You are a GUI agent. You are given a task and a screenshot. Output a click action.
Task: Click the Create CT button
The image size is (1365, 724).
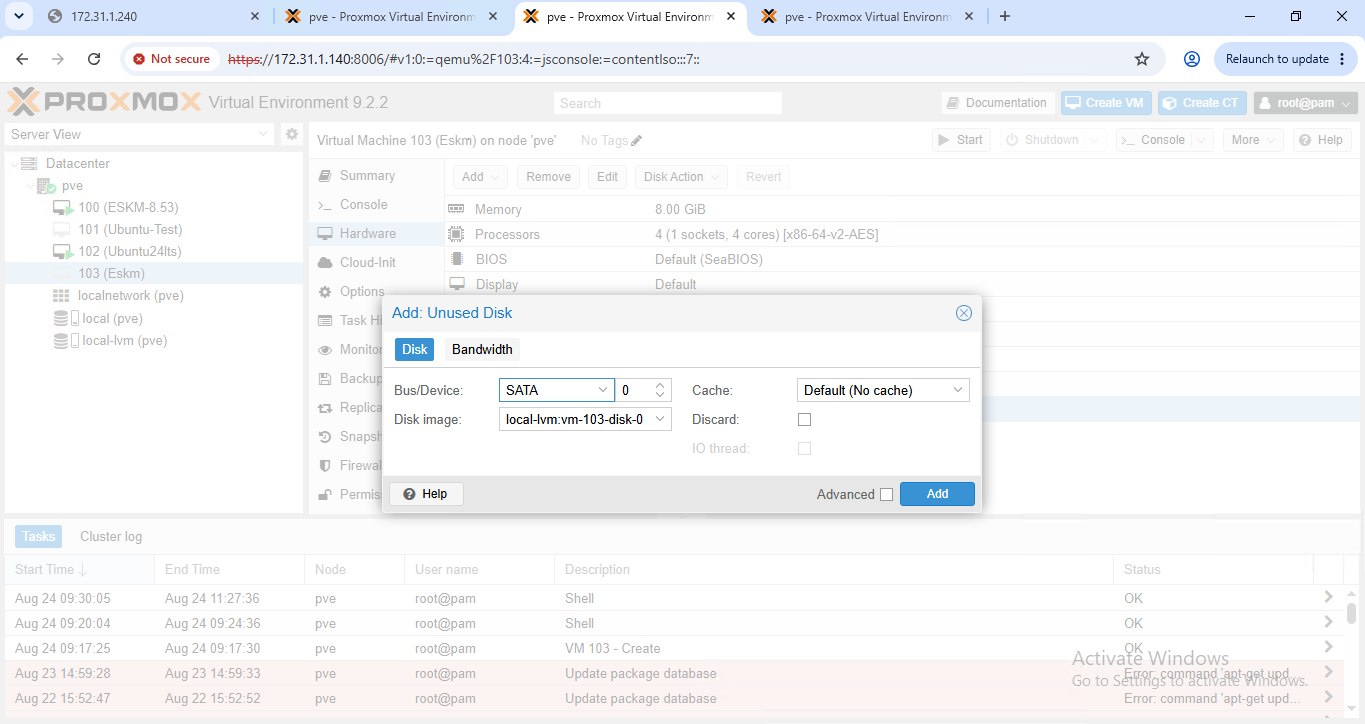(x=1202, y=103)
